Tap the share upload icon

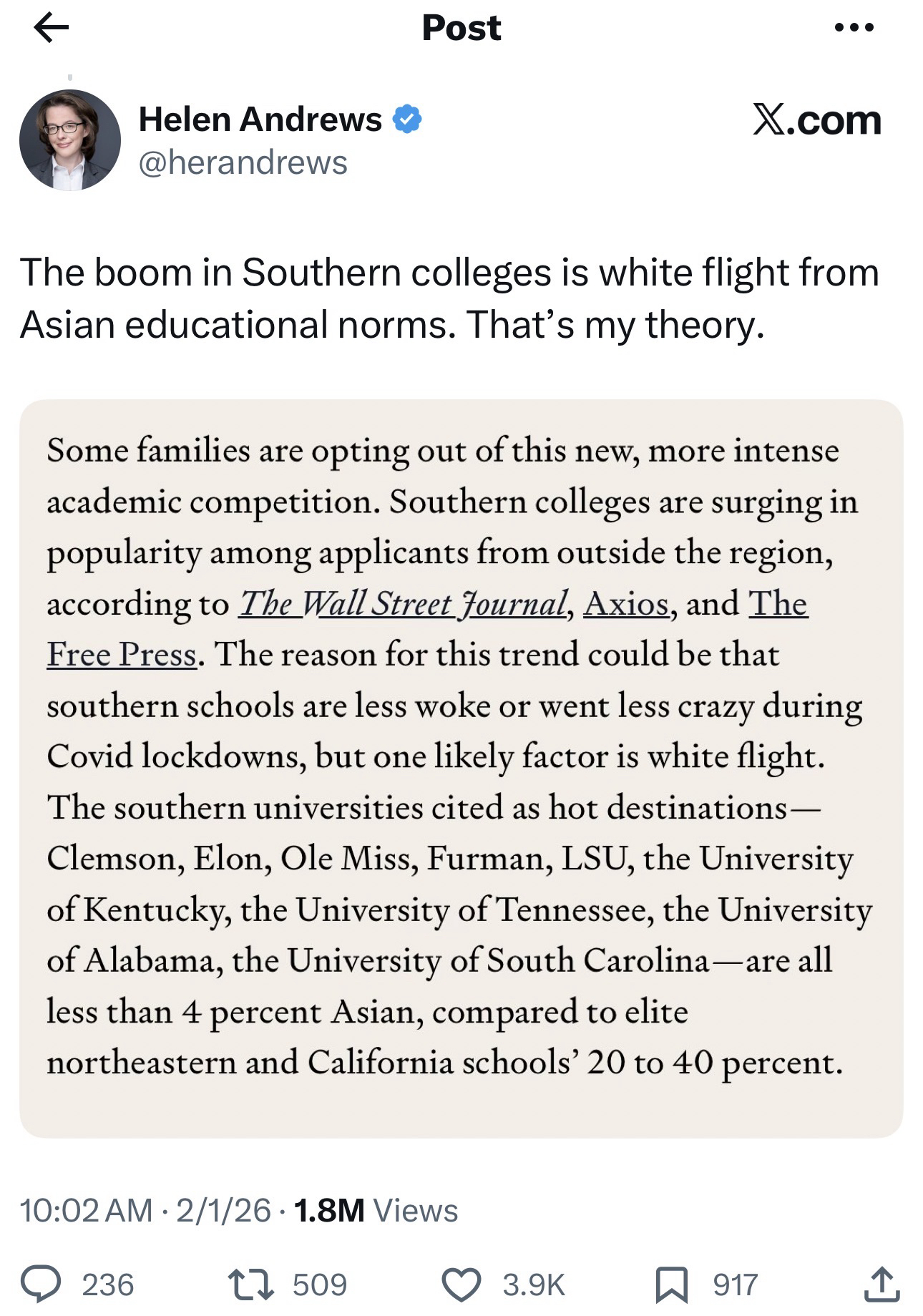[879, 1284]
